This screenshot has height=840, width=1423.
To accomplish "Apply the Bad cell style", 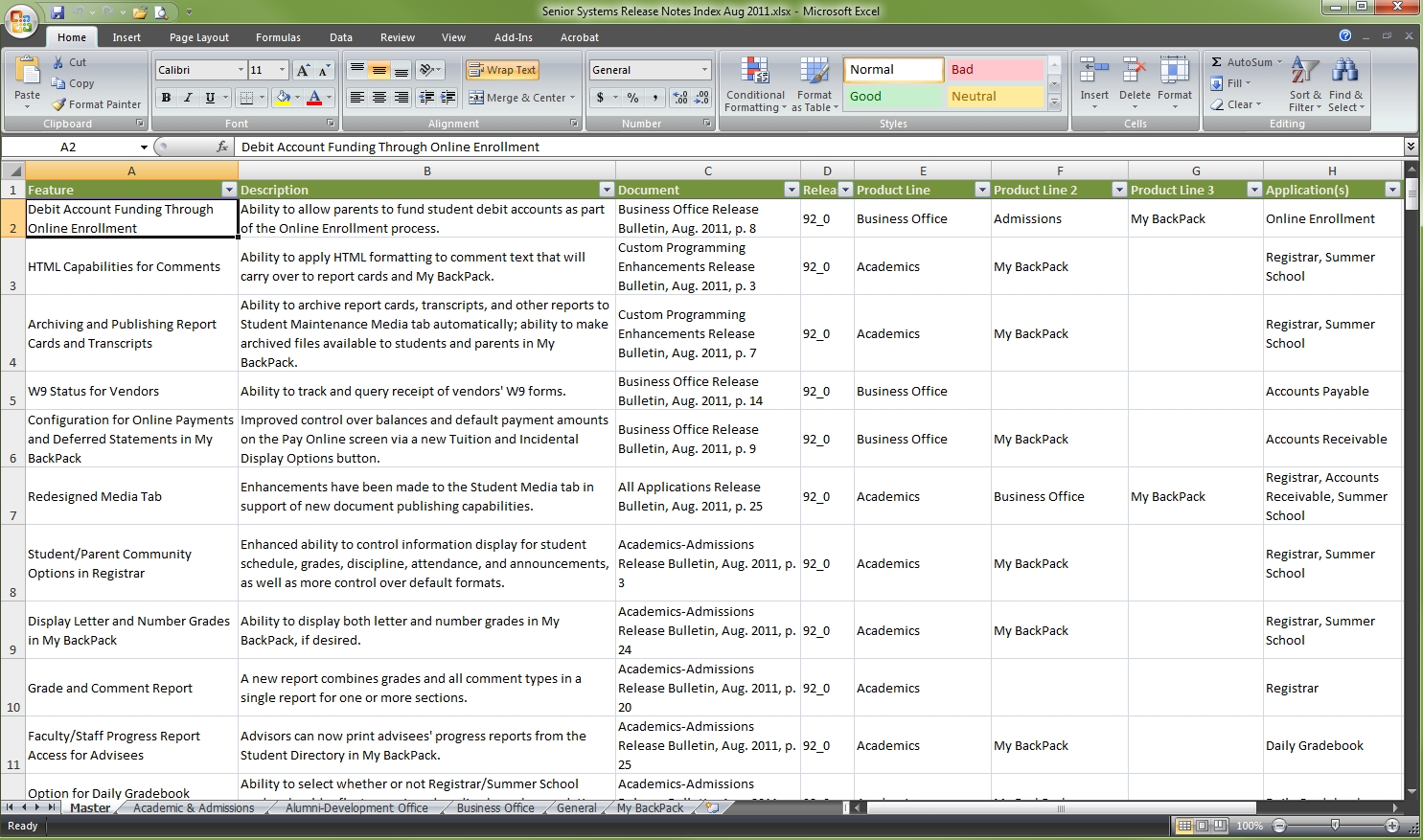I will pos(995,70).
